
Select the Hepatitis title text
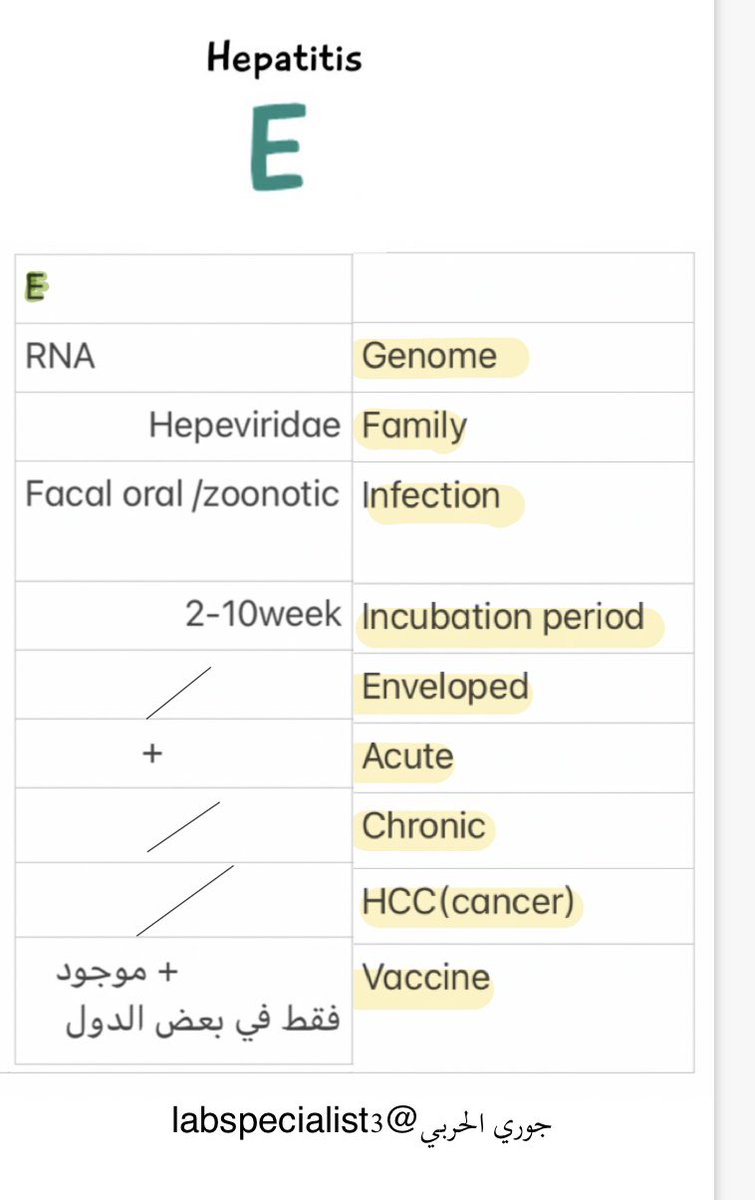(x=284, y=57)
